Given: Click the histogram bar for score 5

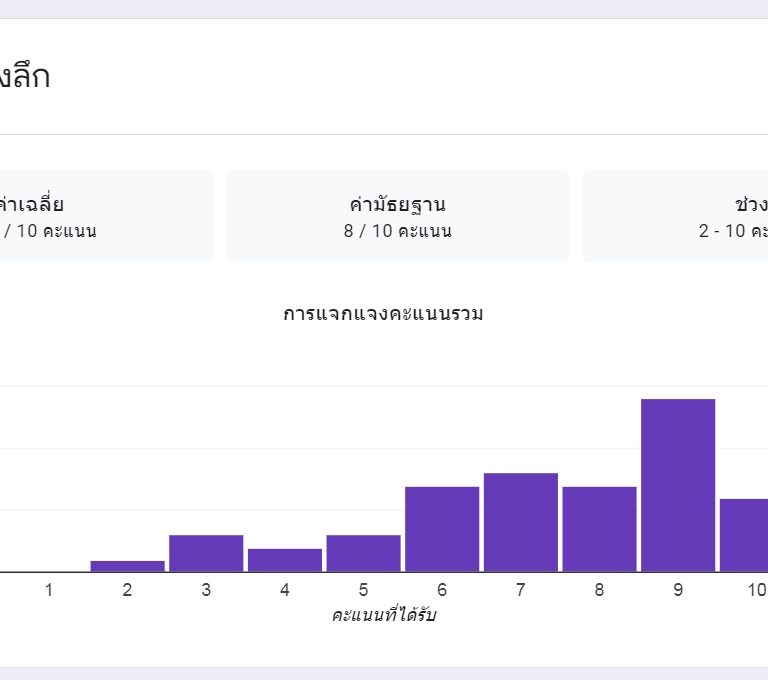Looking at the screenshot, I should (x=363, y=553).
